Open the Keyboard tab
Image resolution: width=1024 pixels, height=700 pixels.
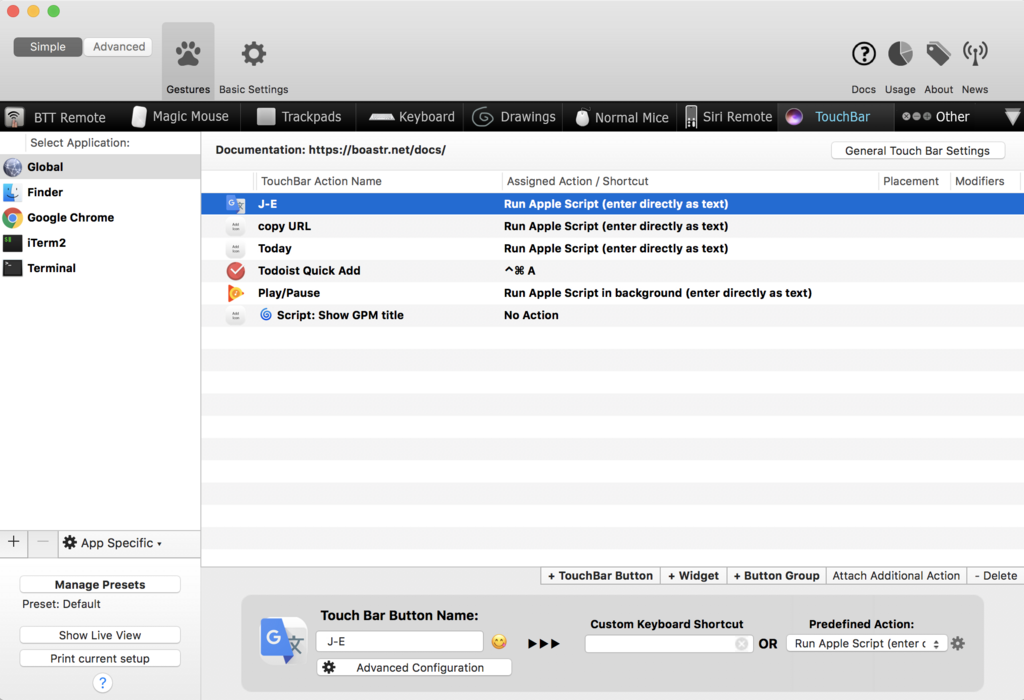tap(411, 117)
